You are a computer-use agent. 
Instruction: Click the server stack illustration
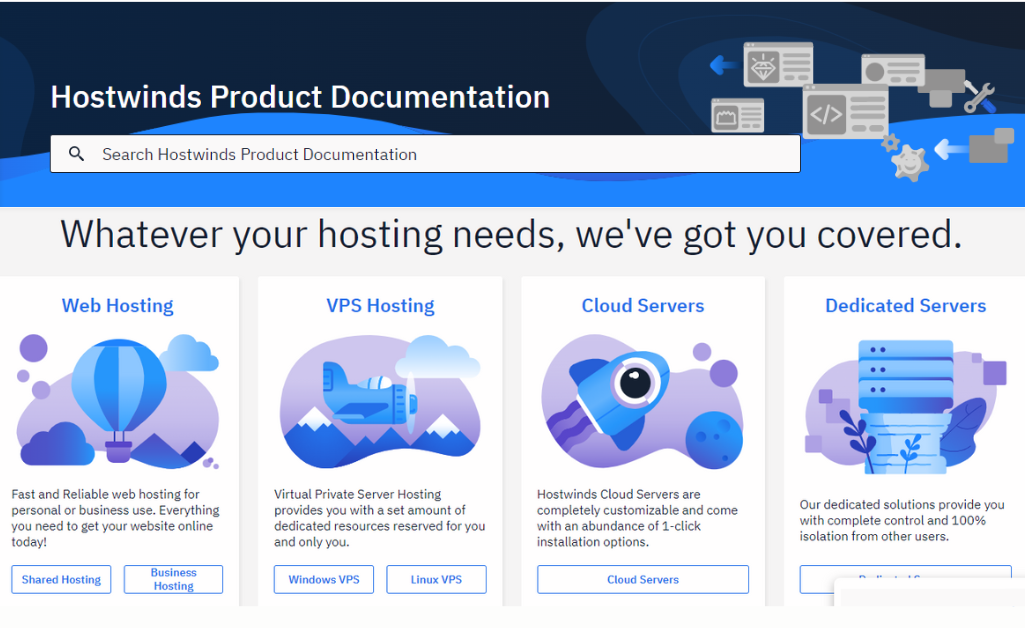pos(905,406)
